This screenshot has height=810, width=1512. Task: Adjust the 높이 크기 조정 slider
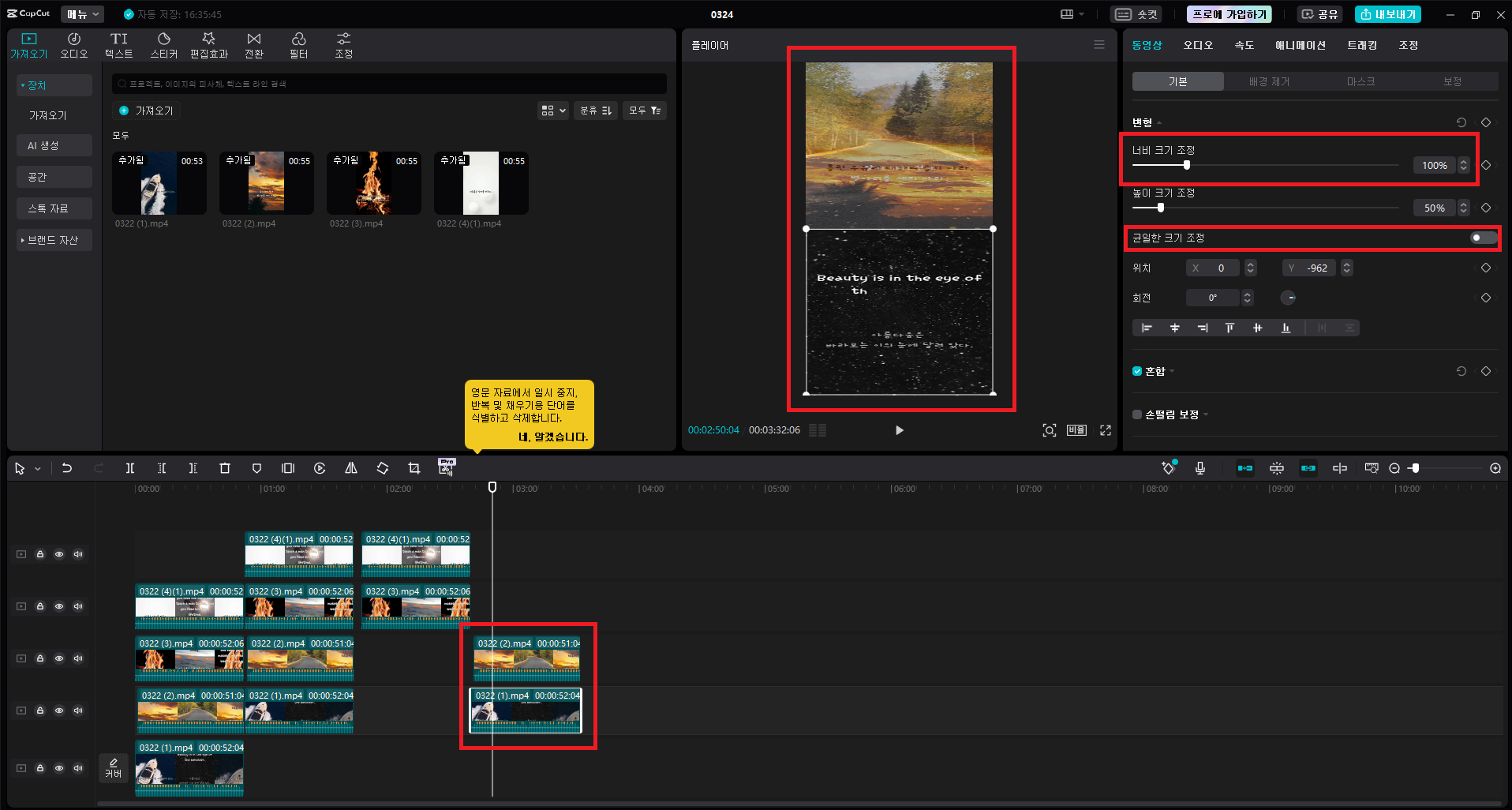[1265, 208]
